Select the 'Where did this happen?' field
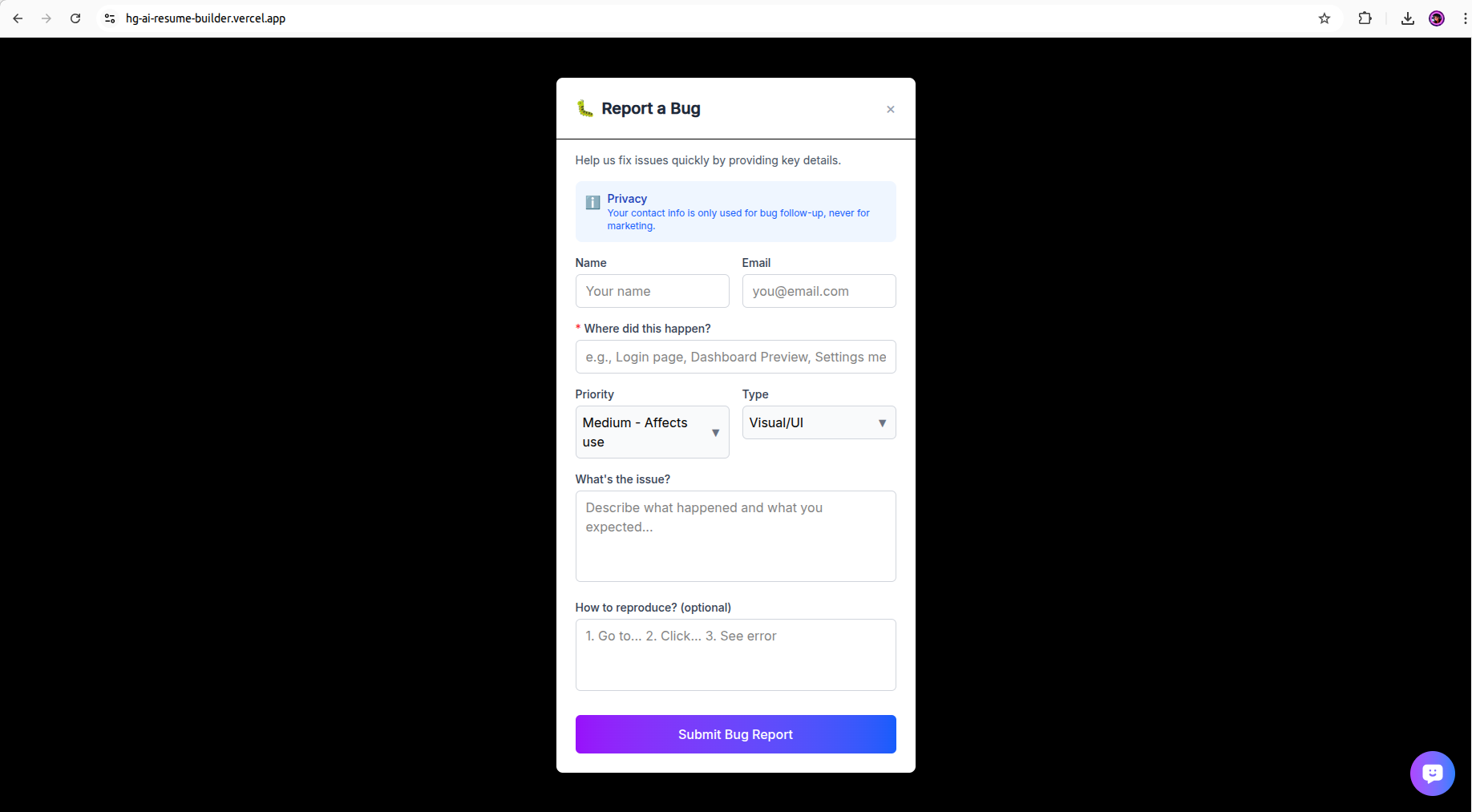This screenshot has height=812, width=1472. point(735,357)
